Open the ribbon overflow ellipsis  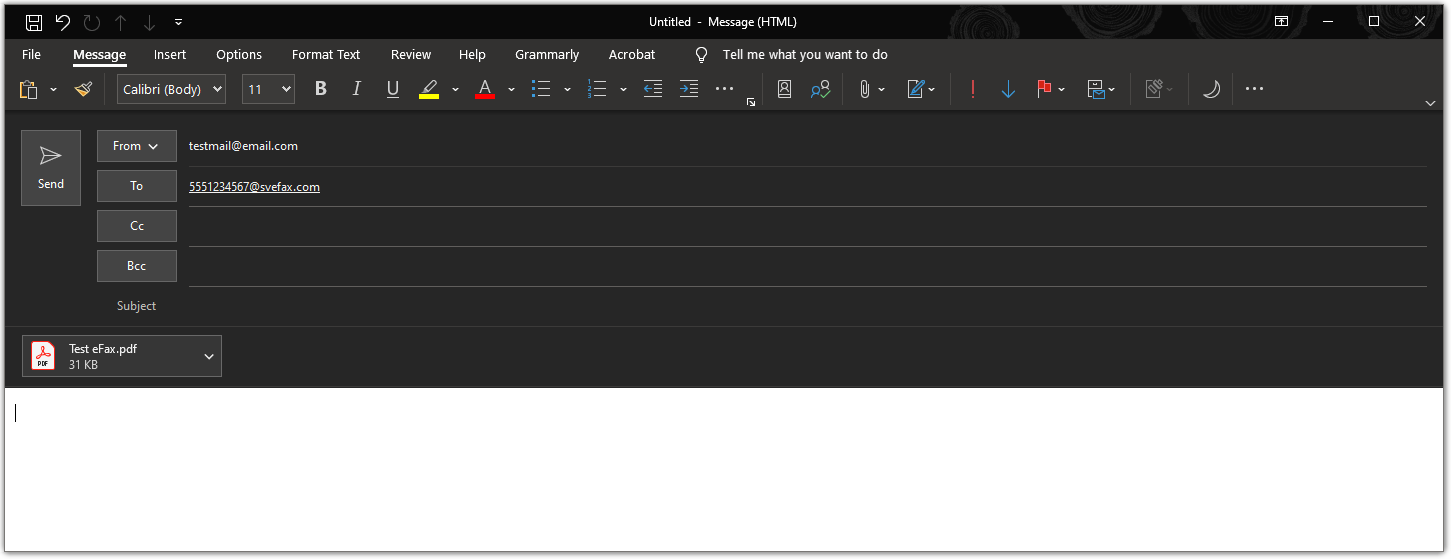coord(1254,89)
